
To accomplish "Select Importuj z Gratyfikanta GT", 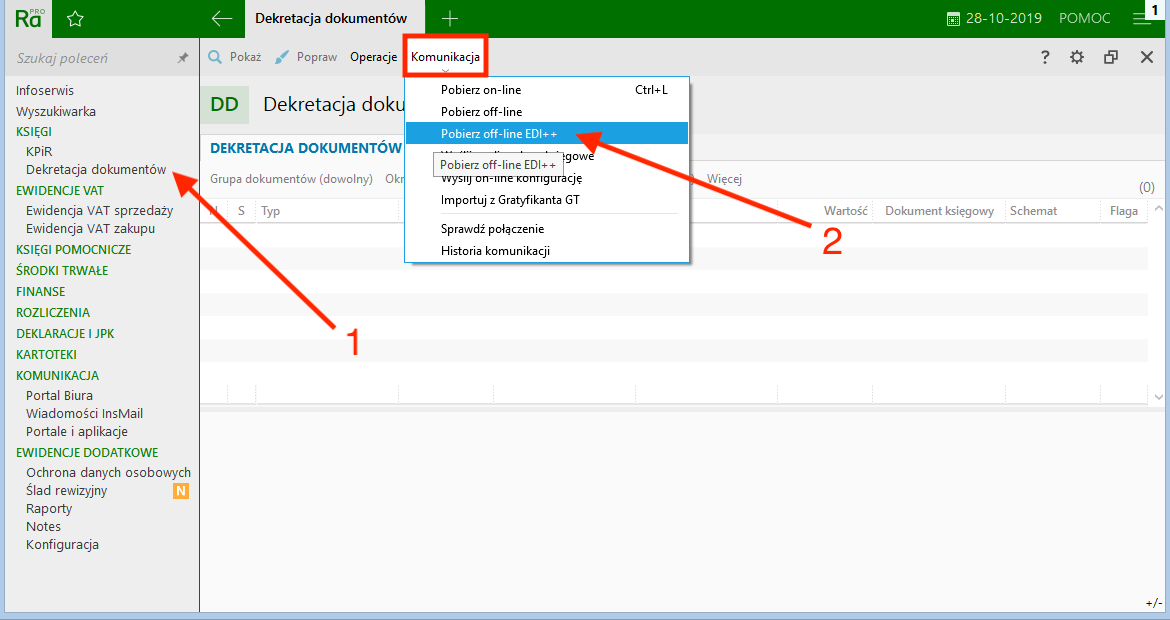I will click(x=510, y=200).
